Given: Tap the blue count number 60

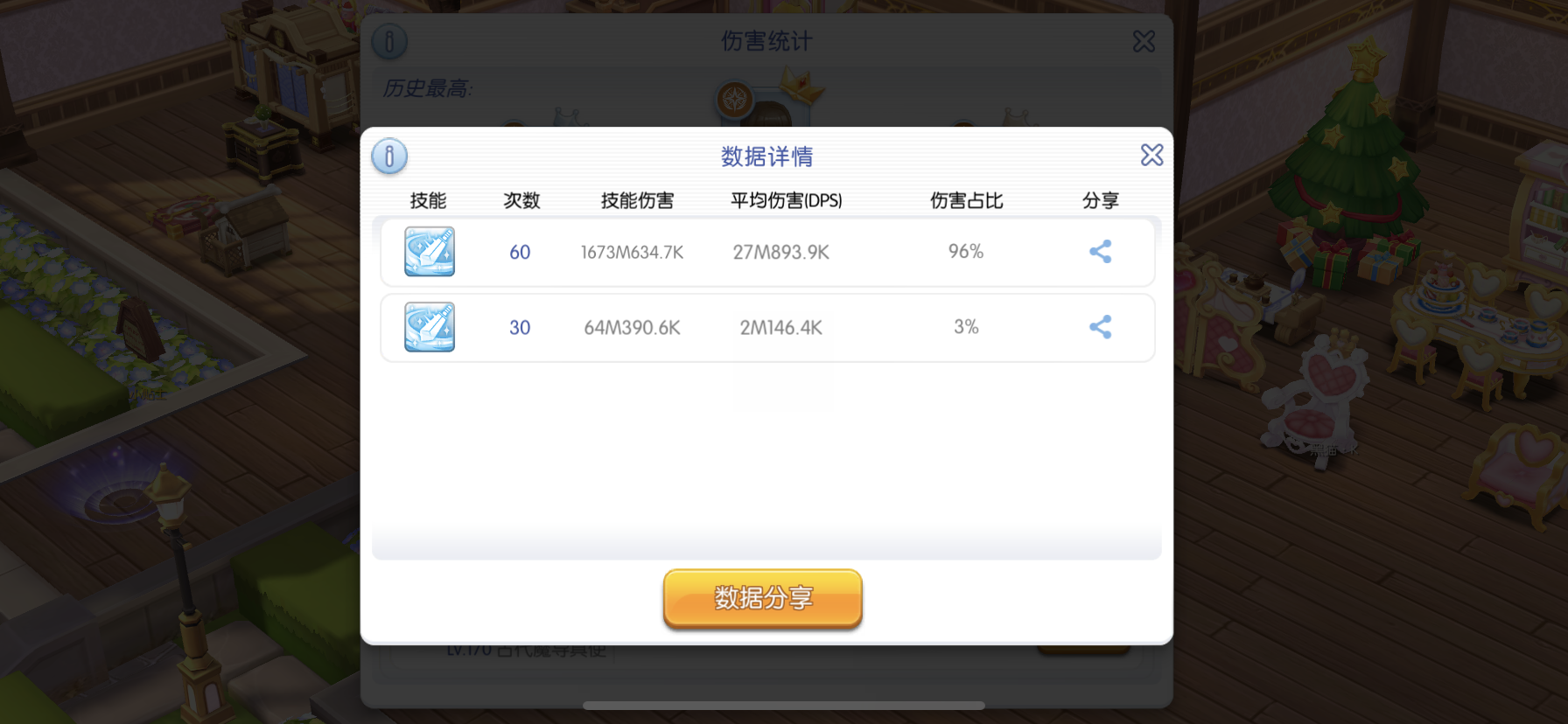Looking at the screenshot, I should click(520, 253).
